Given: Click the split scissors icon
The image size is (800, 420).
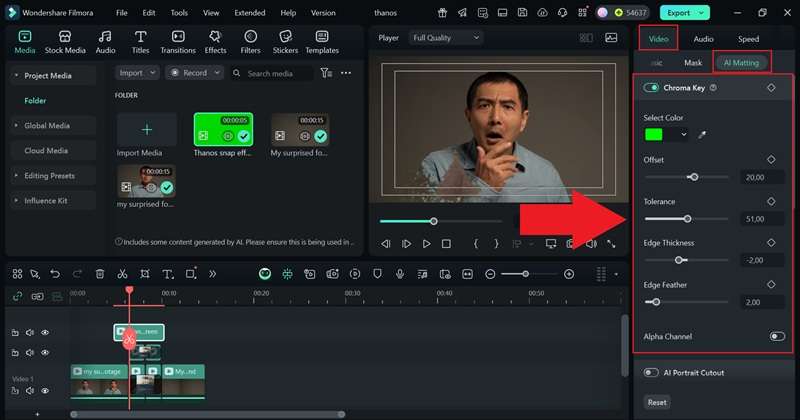Looking at the screenshot, I should point(122,274).
